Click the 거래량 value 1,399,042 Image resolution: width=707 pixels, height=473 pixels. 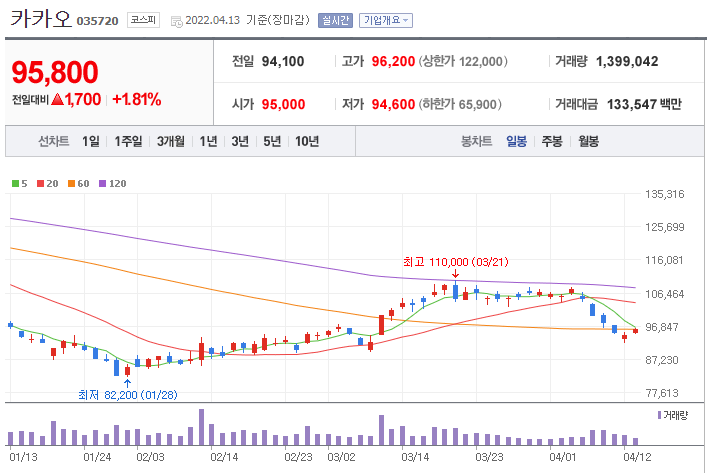pos(627,61)
